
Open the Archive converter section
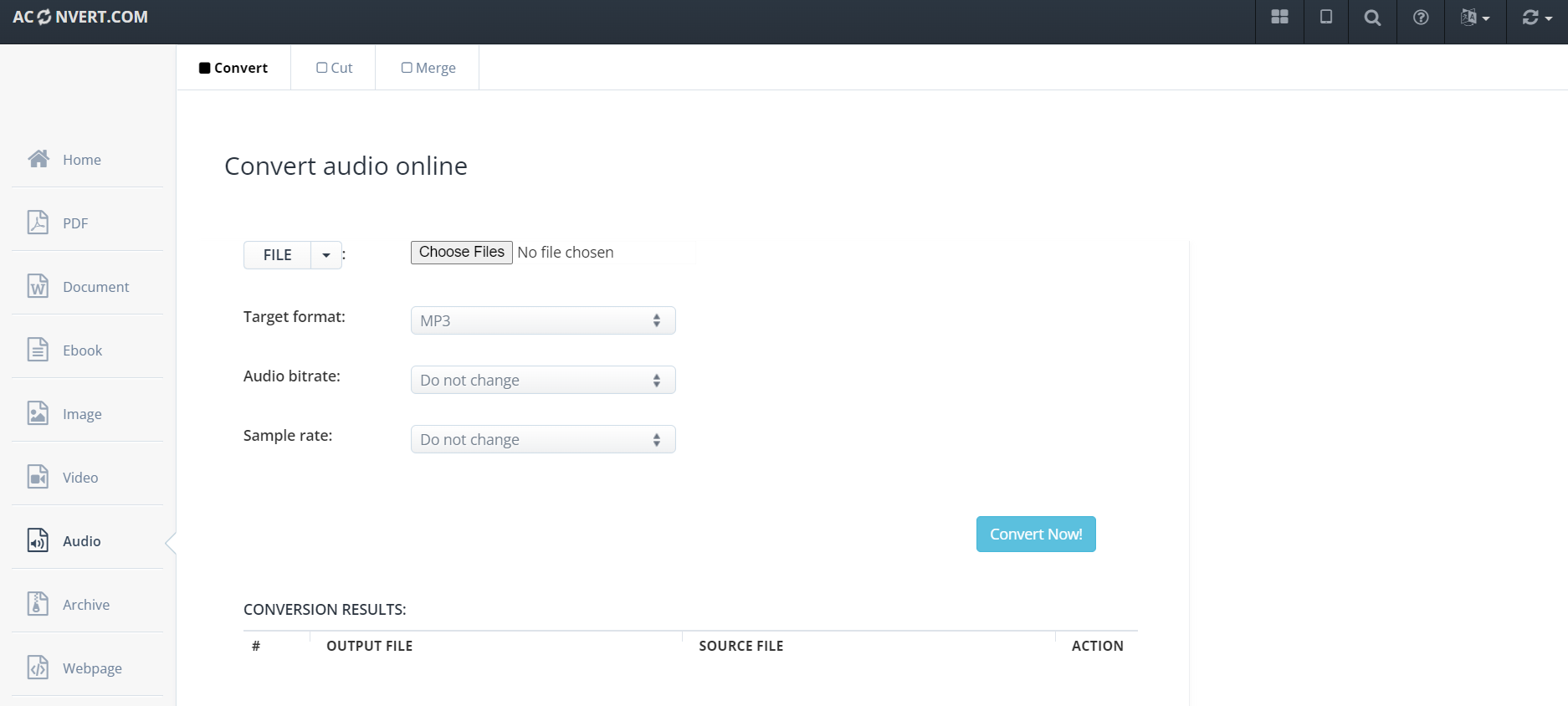(85, 605)
